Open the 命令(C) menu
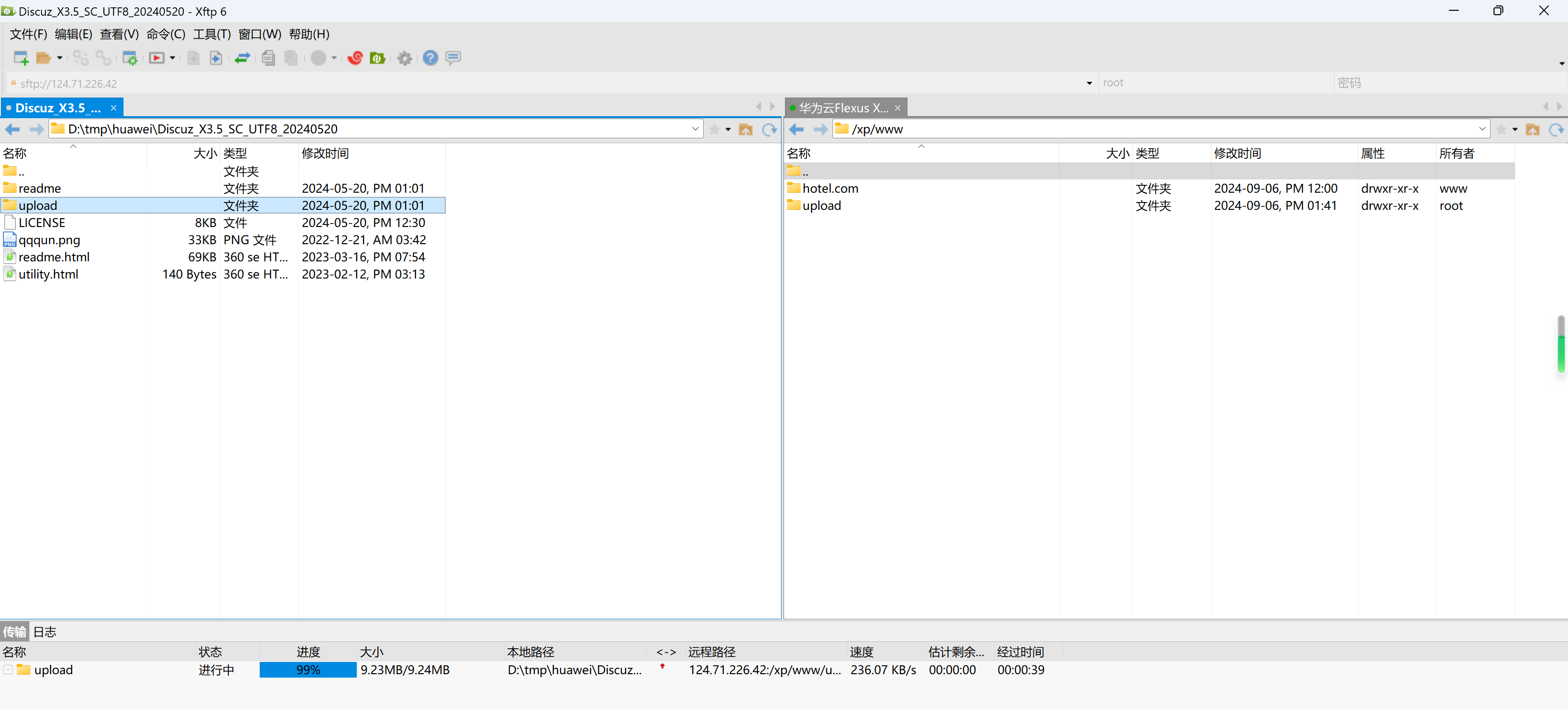This screenshot has width=1568, height=709. tap(166, 34)
